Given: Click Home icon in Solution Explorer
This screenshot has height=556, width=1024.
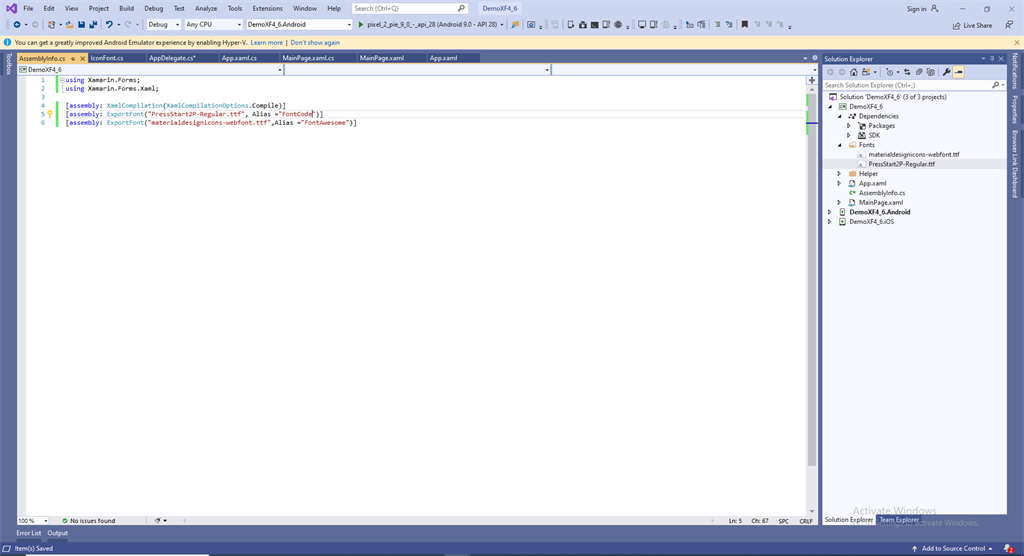Looking at the screenshot, I should tap(854, 72).
